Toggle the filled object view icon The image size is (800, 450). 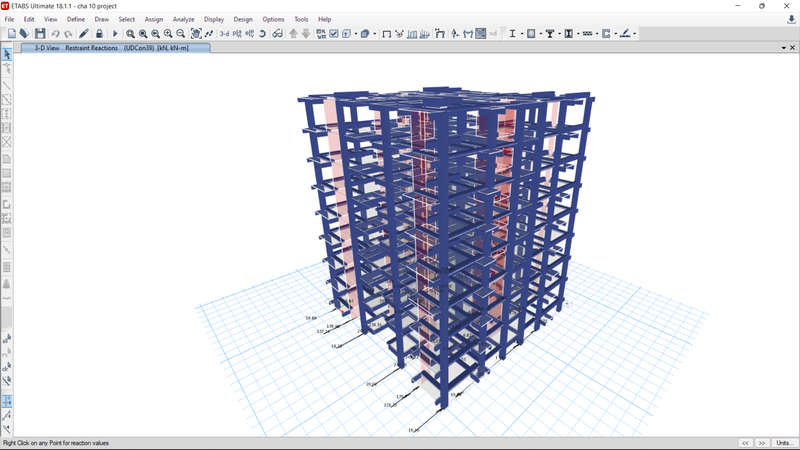point(480,34)
